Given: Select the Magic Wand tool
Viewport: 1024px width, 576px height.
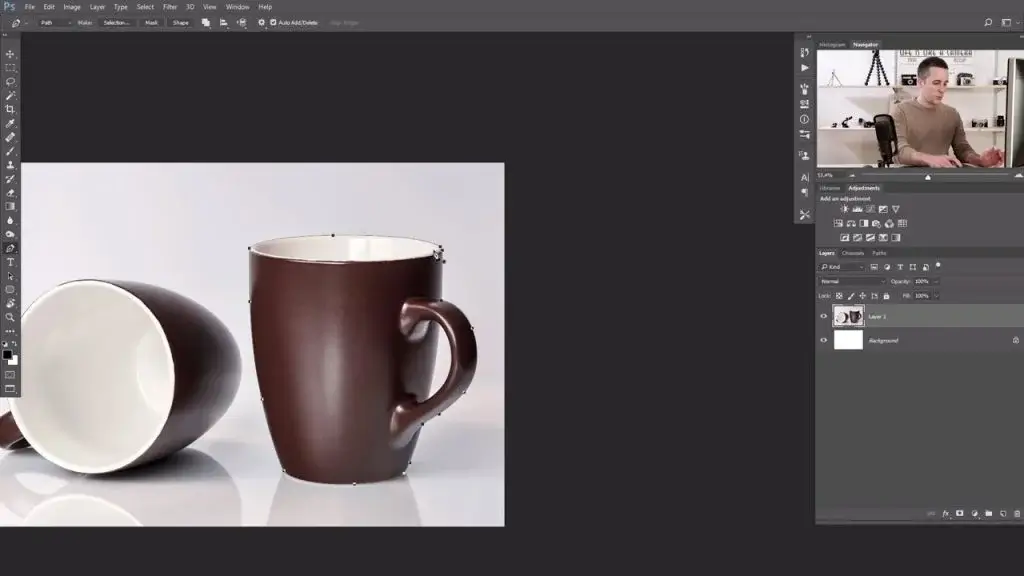Looking at the screenshot, I should click(x=10, y=95).
